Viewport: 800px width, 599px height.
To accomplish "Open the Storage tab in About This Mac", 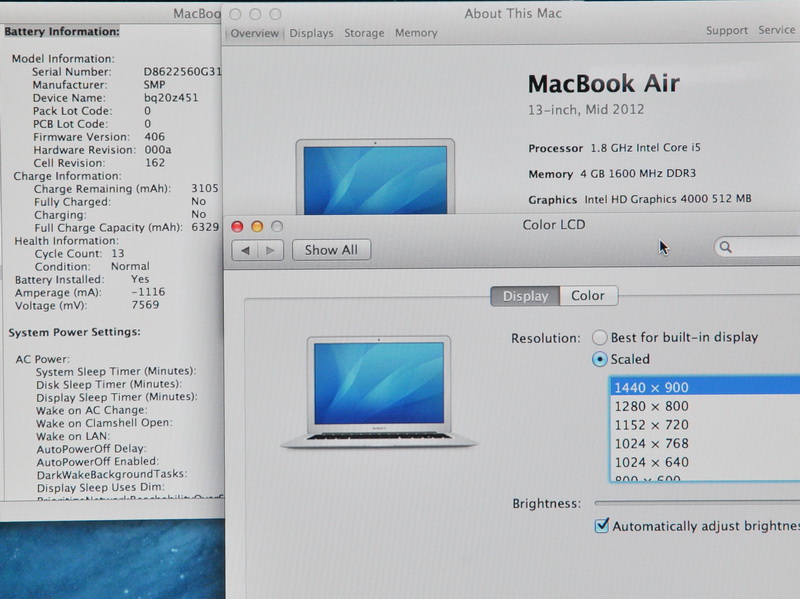I will click(364, 33).
